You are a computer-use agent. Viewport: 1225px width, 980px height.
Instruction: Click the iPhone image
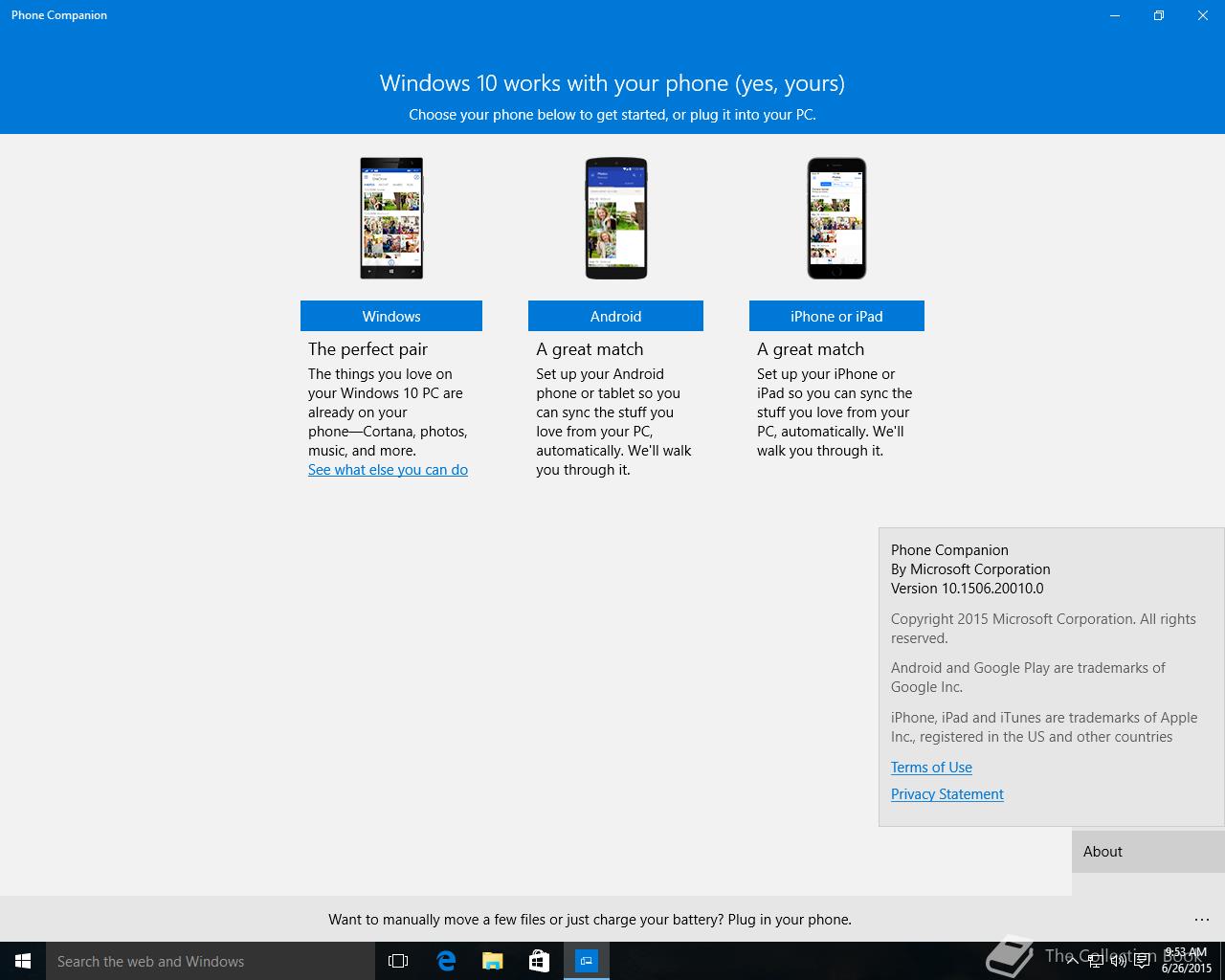(x=836, y=218)
